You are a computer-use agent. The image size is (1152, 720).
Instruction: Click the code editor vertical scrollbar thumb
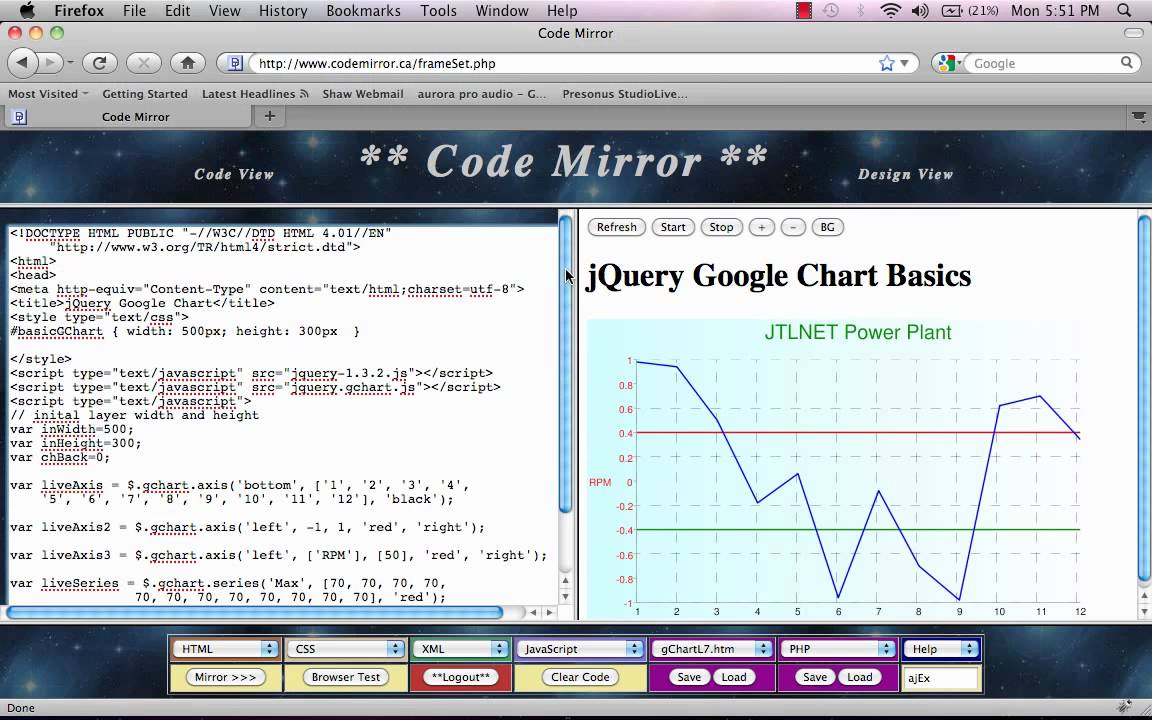pos(566,364)
